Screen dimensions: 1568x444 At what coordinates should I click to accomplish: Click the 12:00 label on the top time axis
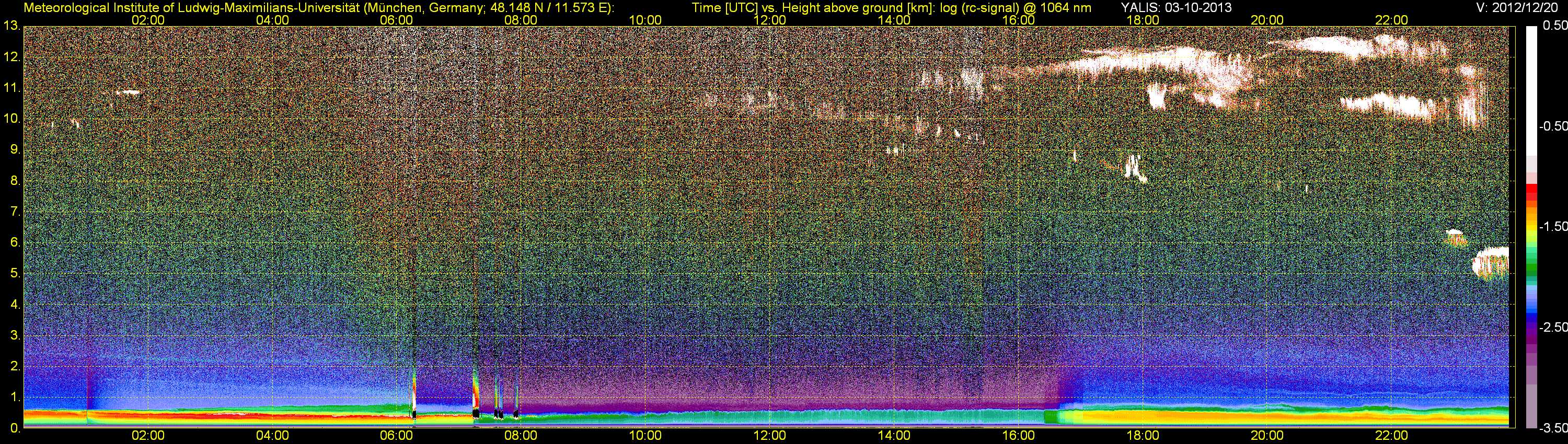[x=769, y=20]
